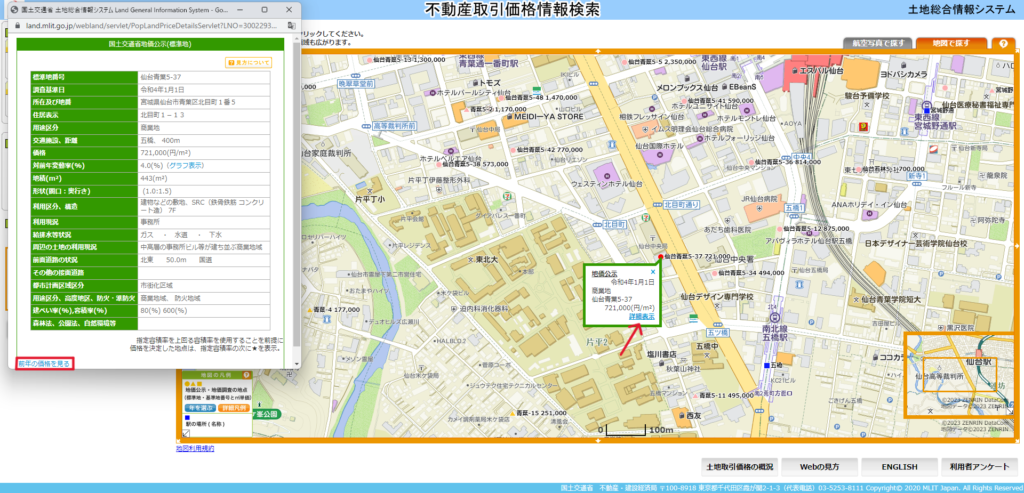Switch site to ENGLISH
Screen dimensions: 1024x493
coord(899,467)
